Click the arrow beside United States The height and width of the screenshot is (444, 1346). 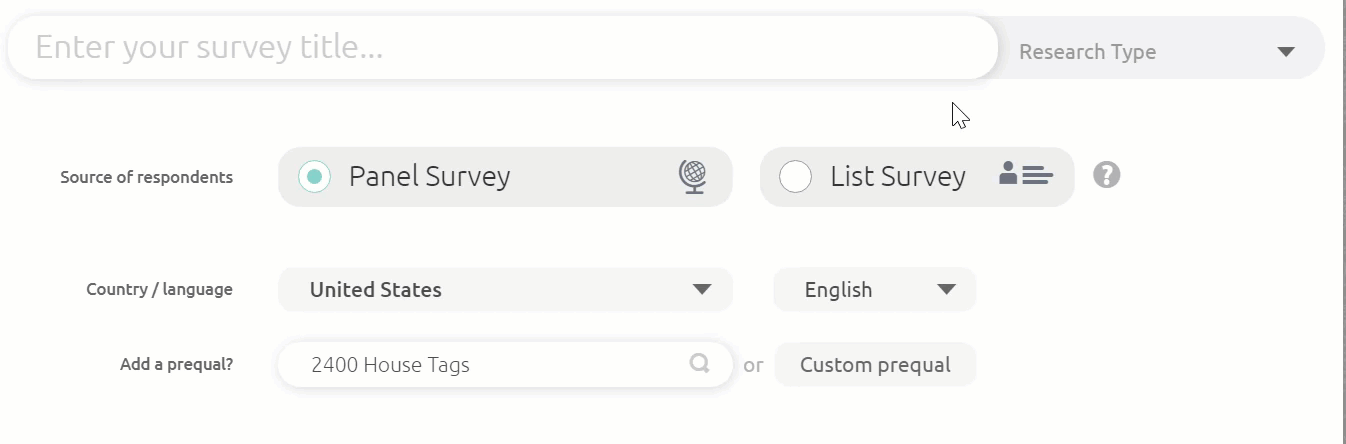[702, 290]
